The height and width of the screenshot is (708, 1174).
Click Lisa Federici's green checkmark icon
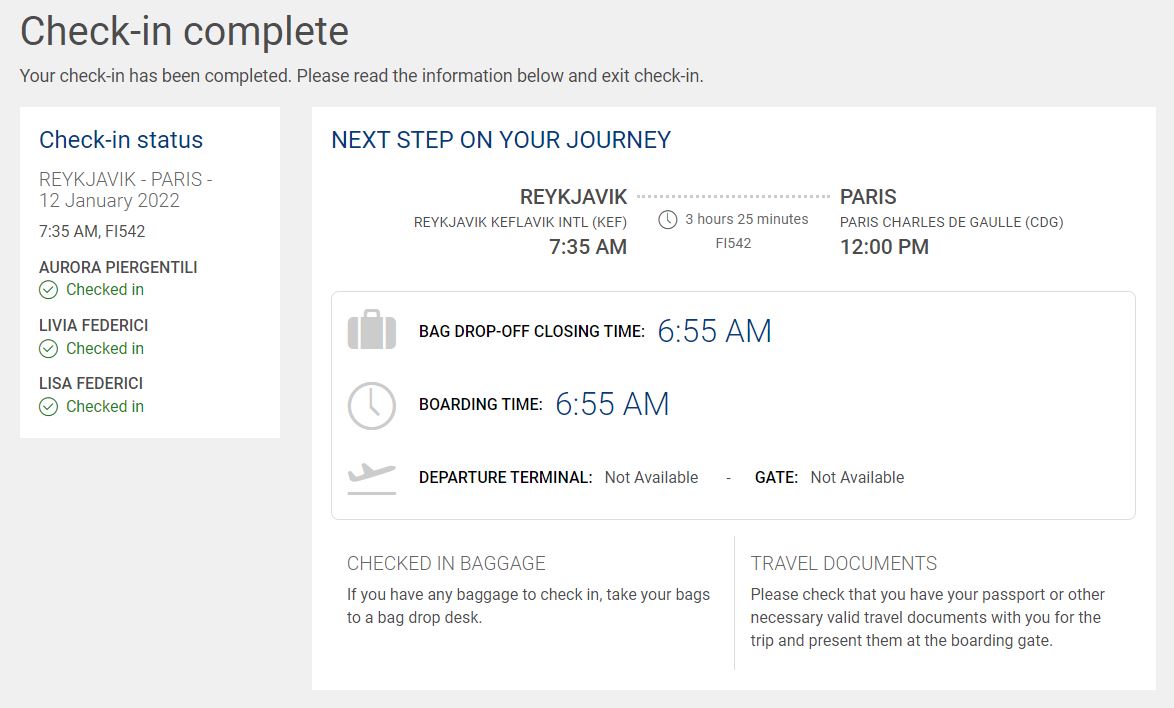(x=49, y=407)
